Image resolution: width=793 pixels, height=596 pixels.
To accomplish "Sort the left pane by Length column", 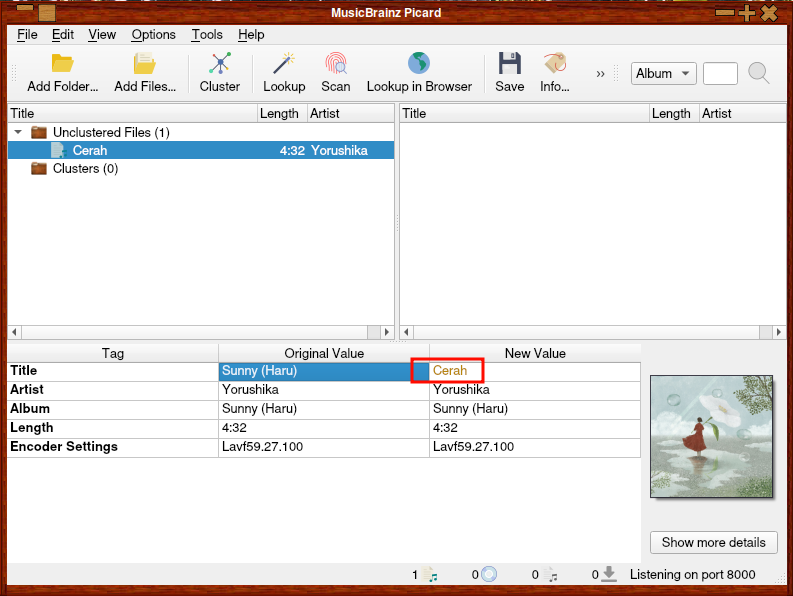I will 280,113.
